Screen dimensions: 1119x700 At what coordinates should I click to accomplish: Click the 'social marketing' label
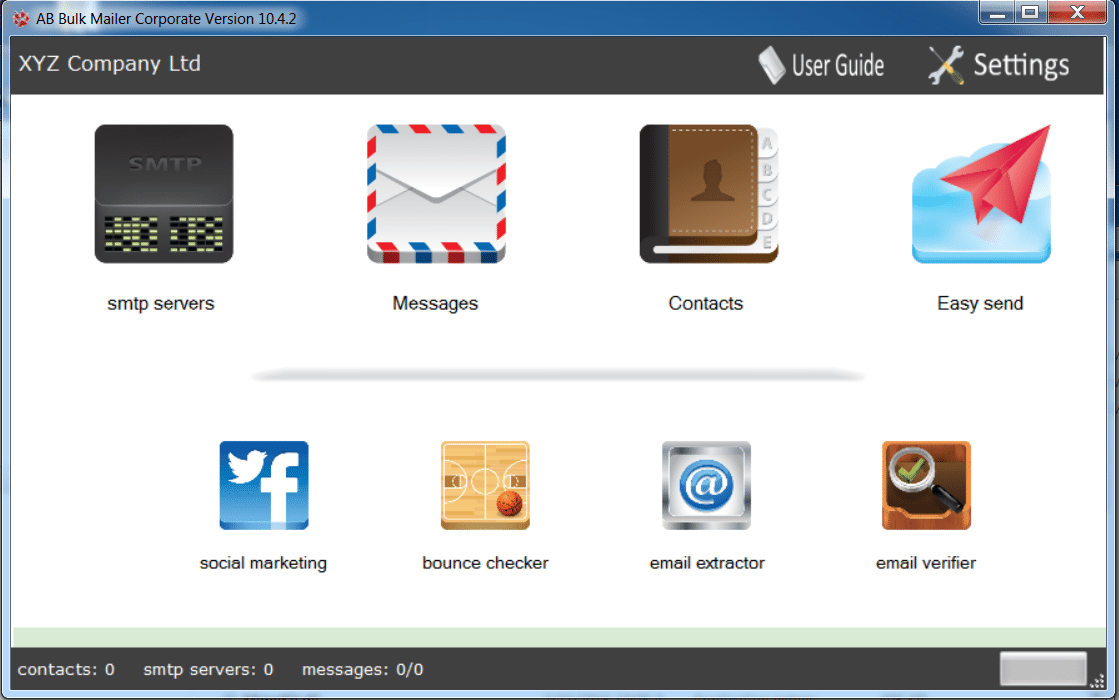point(263,563)
